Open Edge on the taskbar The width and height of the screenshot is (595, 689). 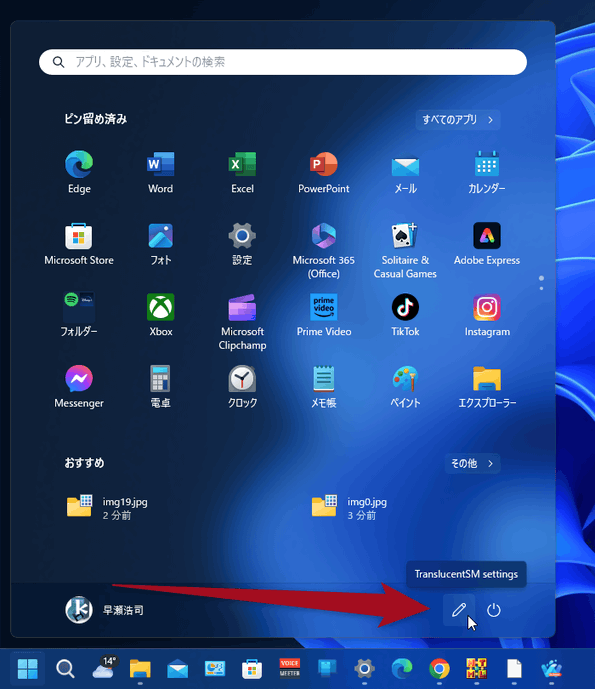click(402, 669)
